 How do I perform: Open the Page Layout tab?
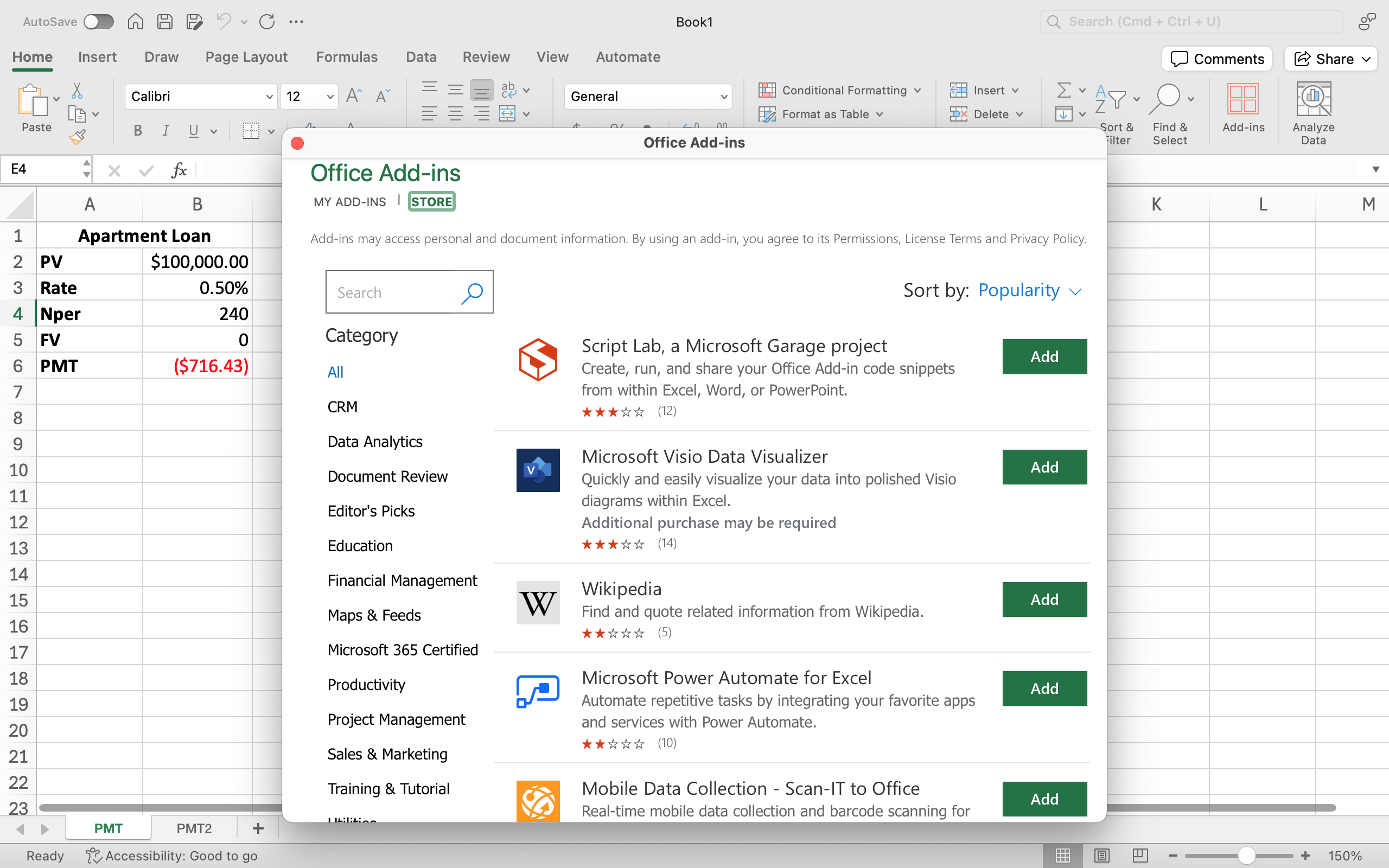pyautogui.click(x=246, y=57)
